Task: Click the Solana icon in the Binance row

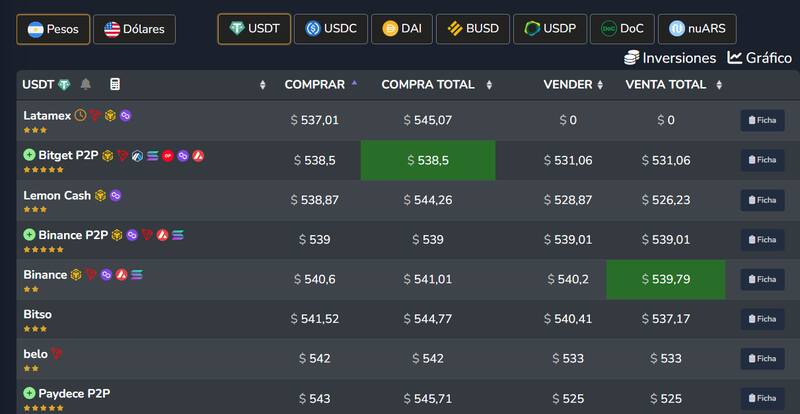Action: (137, 275)
